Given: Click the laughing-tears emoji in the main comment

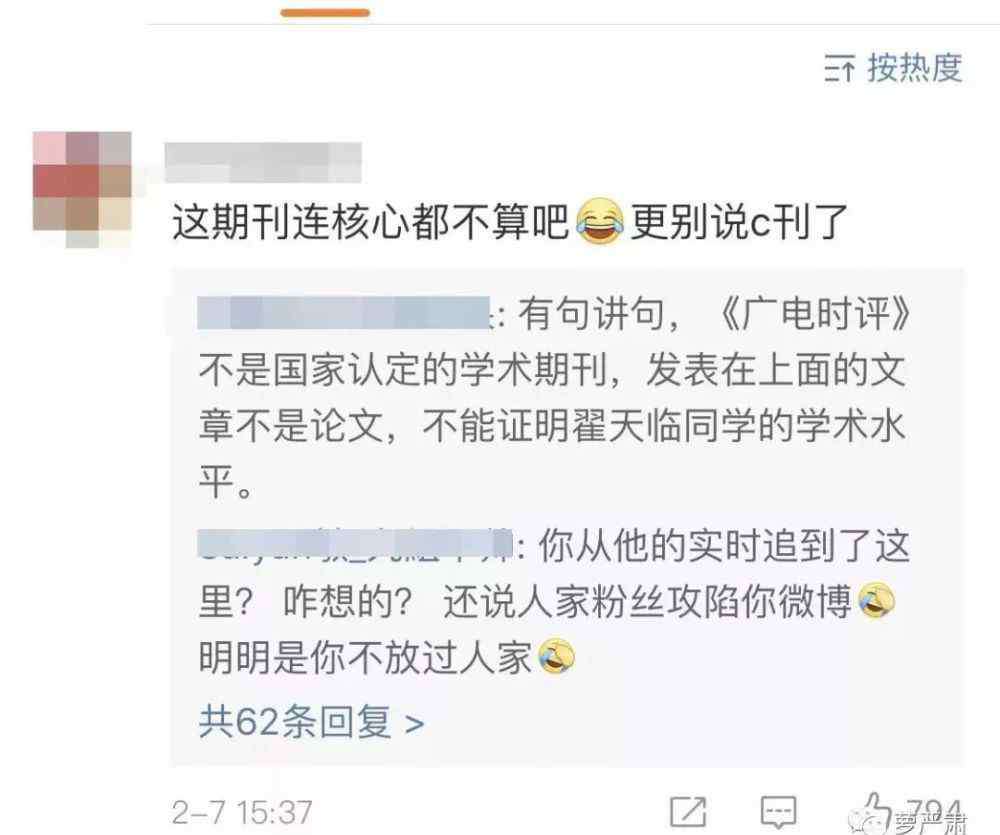Looking at the screenshot, I should 599,221.
